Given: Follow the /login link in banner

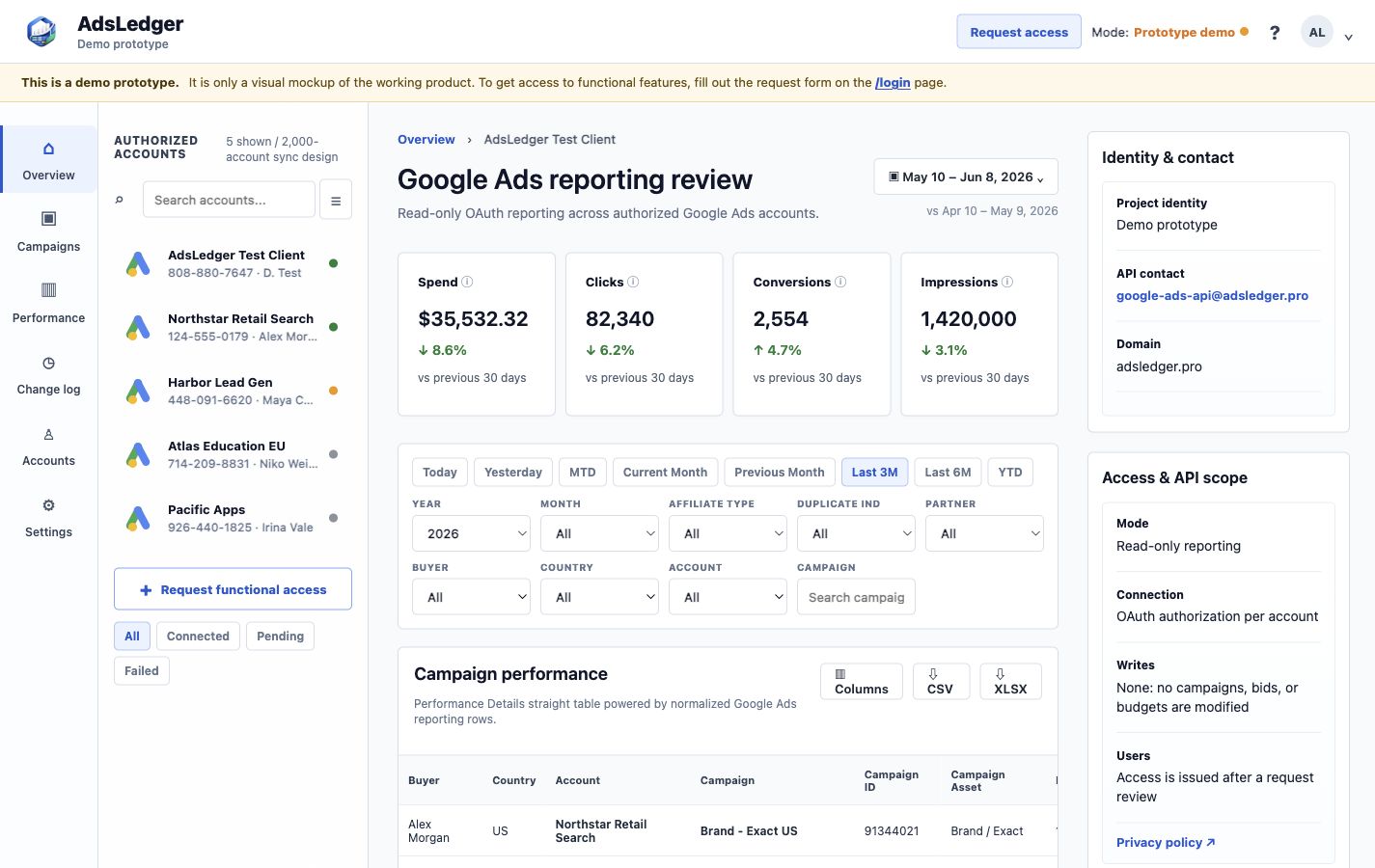Looking at the screenshot, I should (893, 83).
